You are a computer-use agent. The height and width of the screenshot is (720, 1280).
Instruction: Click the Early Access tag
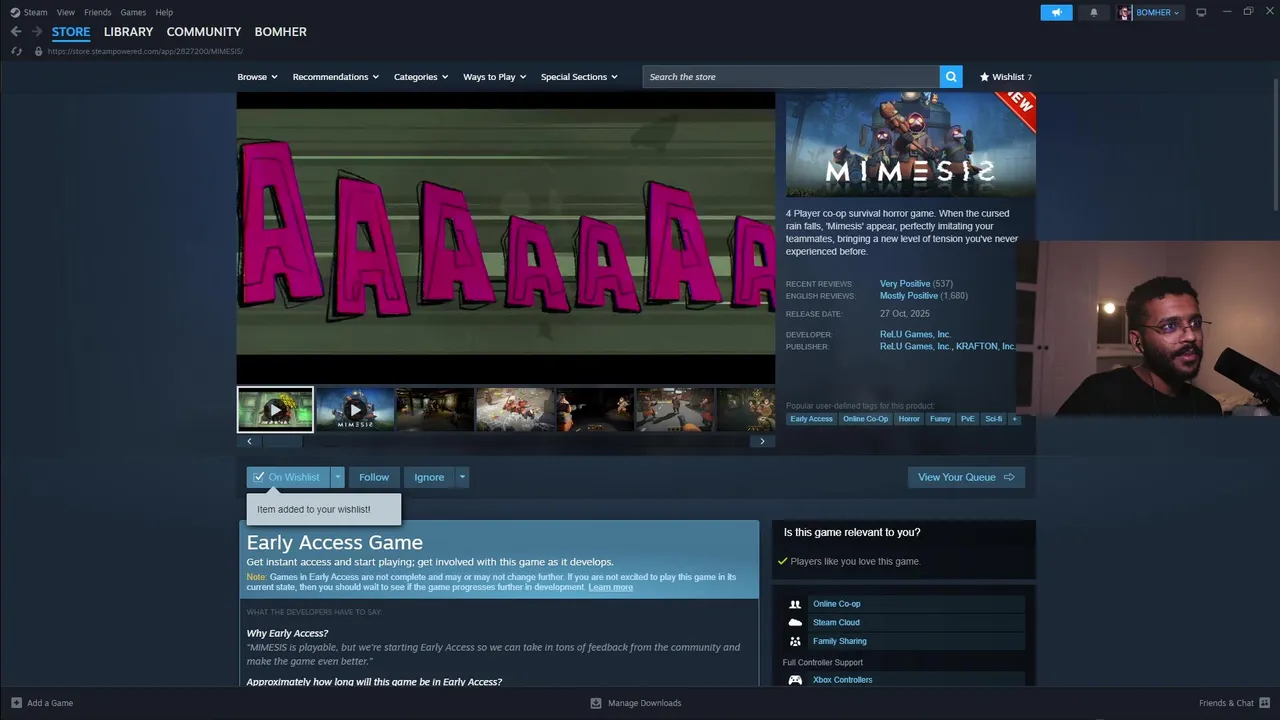click(811, 419)
